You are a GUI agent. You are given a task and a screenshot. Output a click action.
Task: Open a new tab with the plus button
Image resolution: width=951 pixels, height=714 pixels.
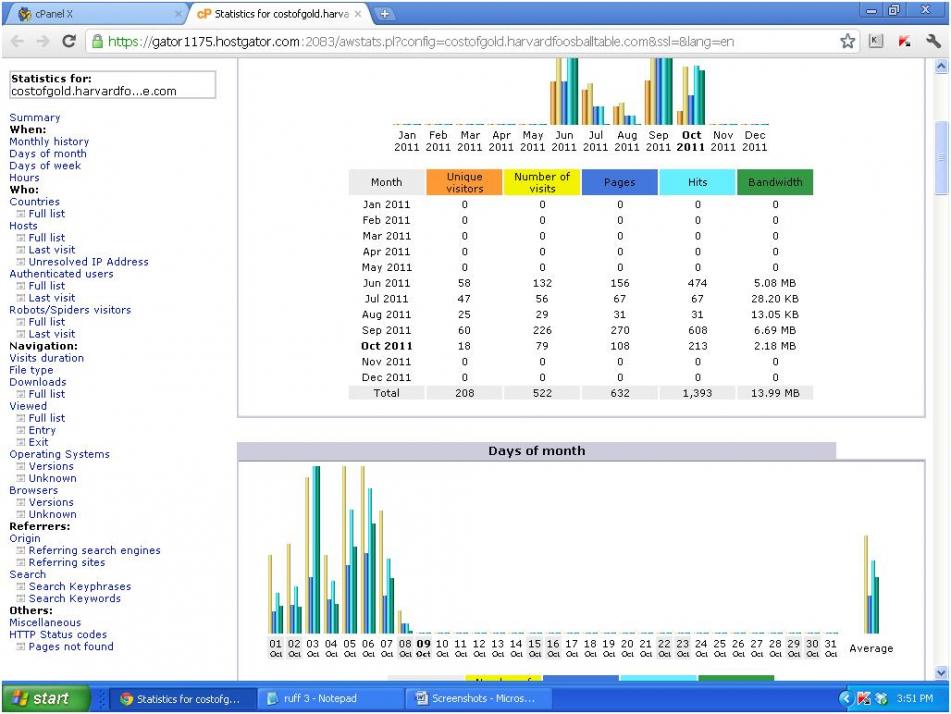click(384, 14)
